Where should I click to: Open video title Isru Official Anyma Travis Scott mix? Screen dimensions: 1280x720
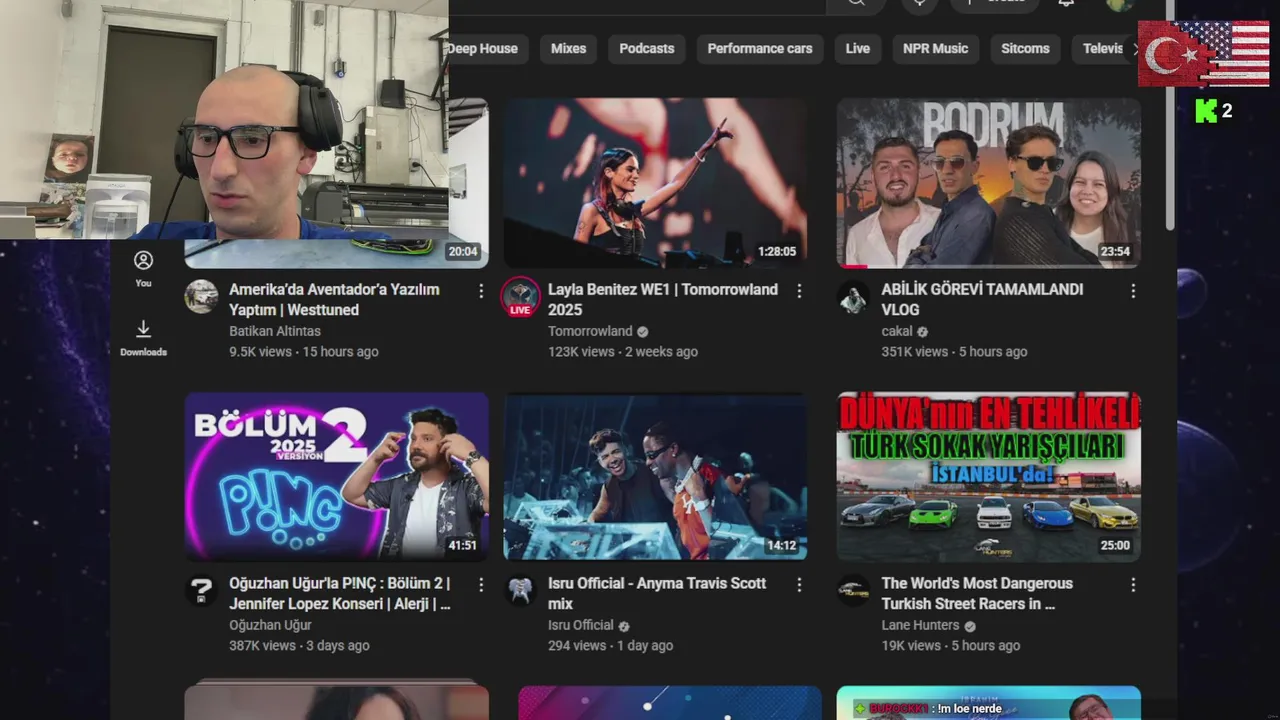pyautogui.click(x=657, y=594)
